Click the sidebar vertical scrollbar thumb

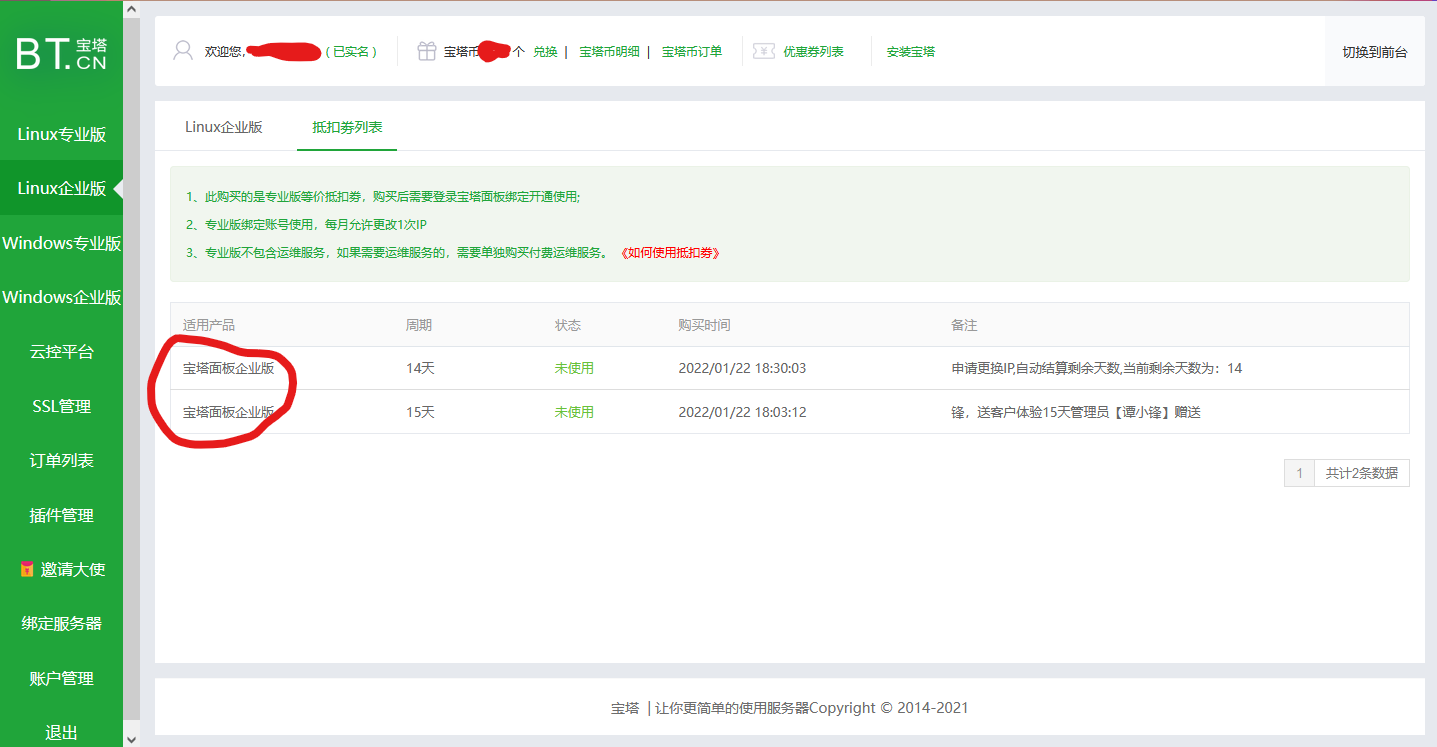click(131, 368)
